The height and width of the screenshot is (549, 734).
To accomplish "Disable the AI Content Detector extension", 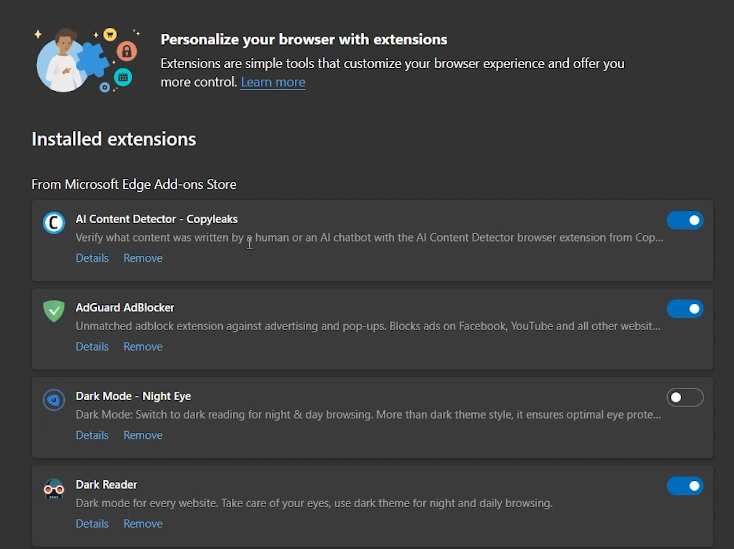I will pyautogui.click(x=685, y=220).
